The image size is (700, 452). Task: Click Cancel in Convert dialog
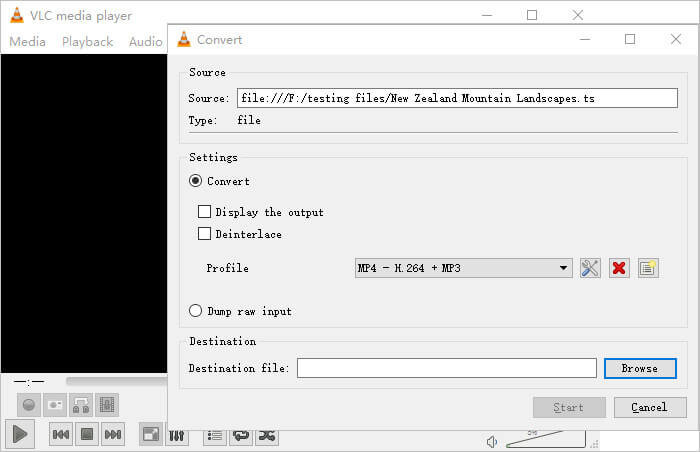point(650,407)
